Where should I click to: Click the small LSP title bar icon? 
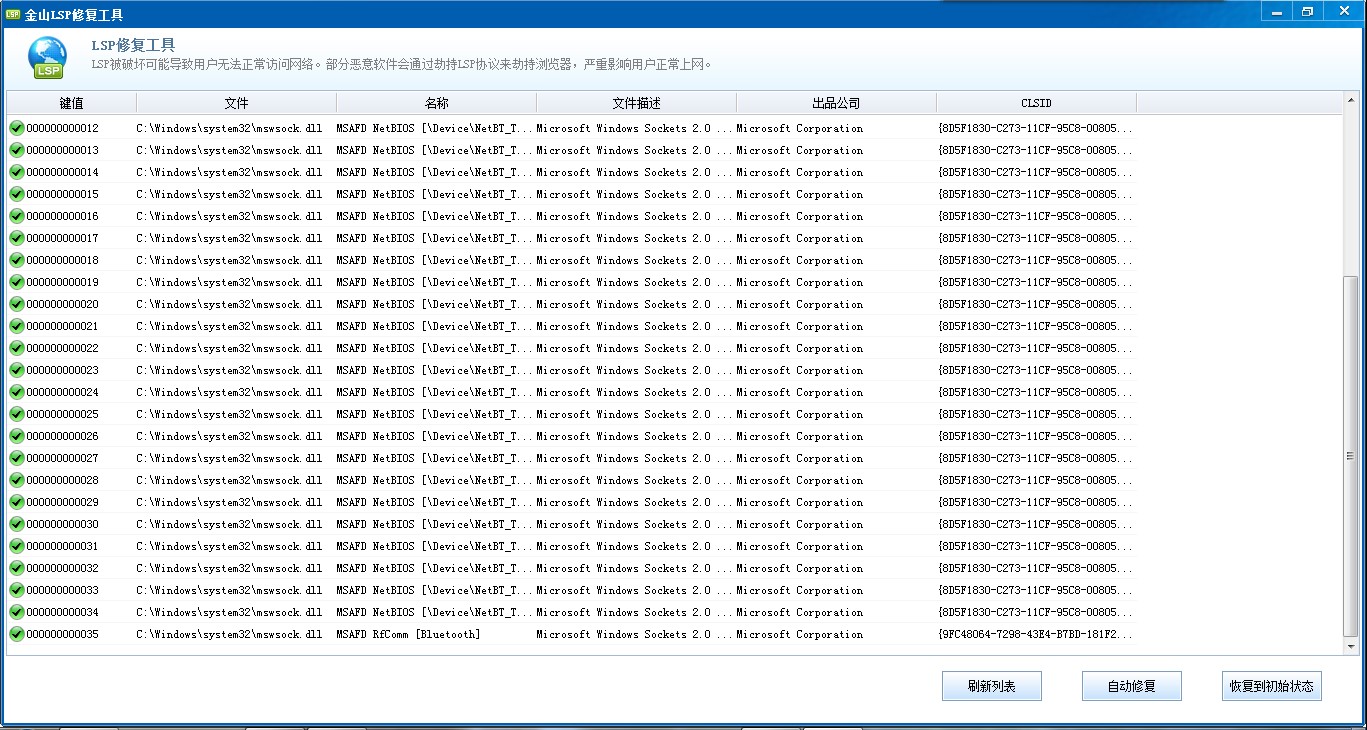13,14
